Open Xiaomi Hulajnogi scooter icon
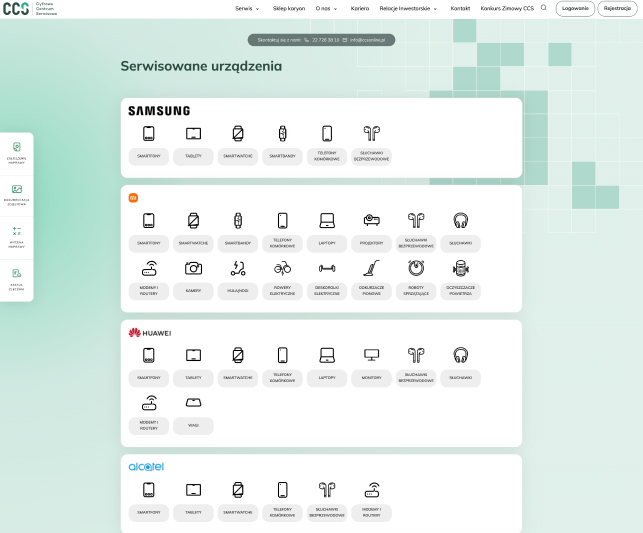Viewport: 643px width, 533px height. click(238, 267)
